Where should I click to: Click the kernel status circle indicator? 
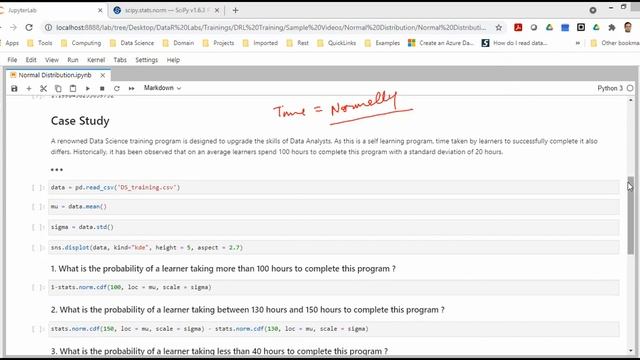pyautogui.click(x=630, y=88)
